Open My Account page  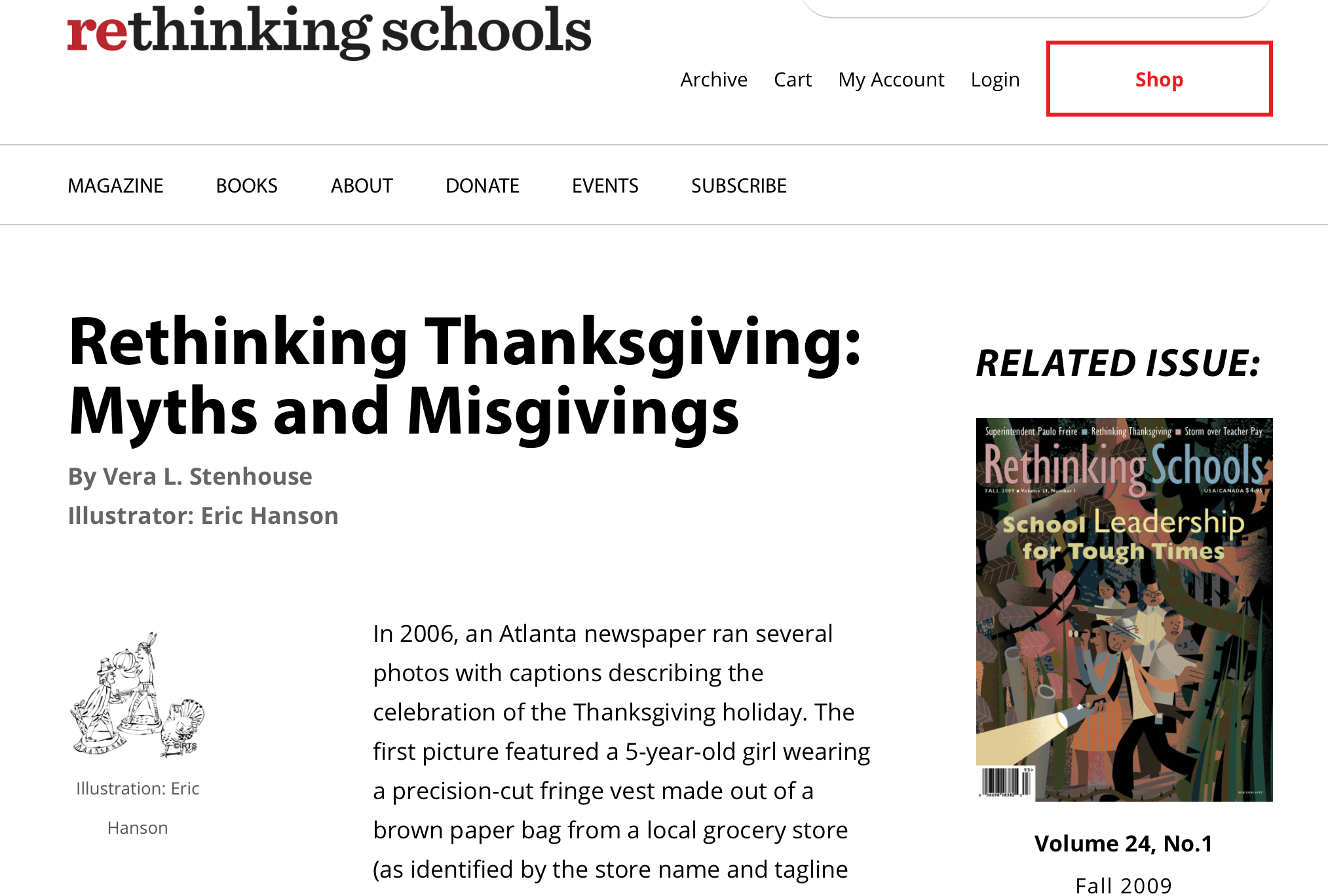[x=891, y=79]
